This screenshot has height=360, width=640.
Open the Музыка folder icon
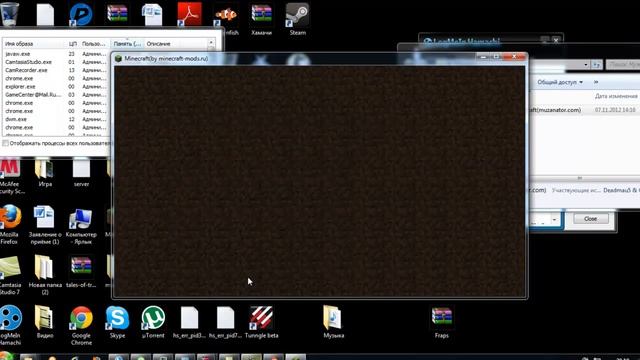[x=333, y=322]
